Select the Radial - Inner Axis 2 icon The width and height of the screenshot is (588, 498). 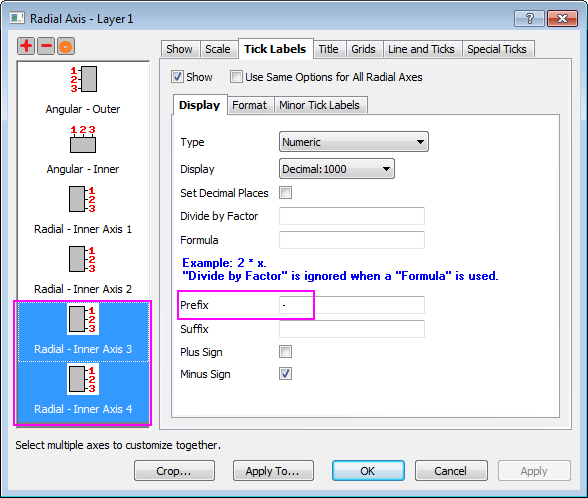click(82, 259)
